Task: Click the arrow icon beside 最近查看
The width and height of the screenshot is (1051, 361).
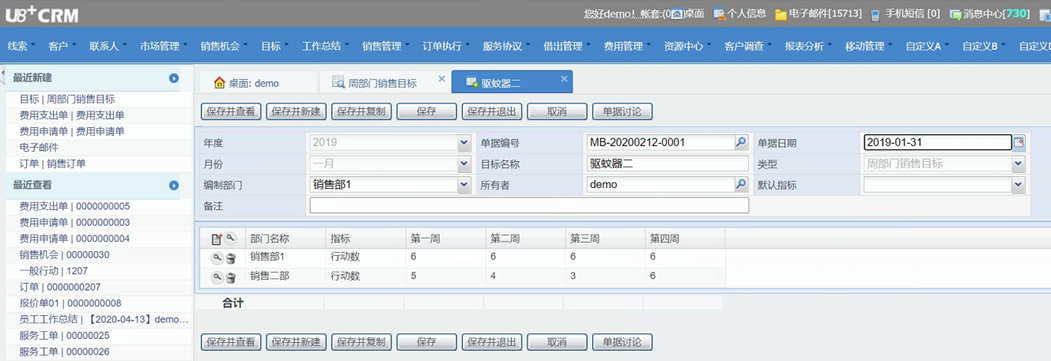Action: point(174,186)
